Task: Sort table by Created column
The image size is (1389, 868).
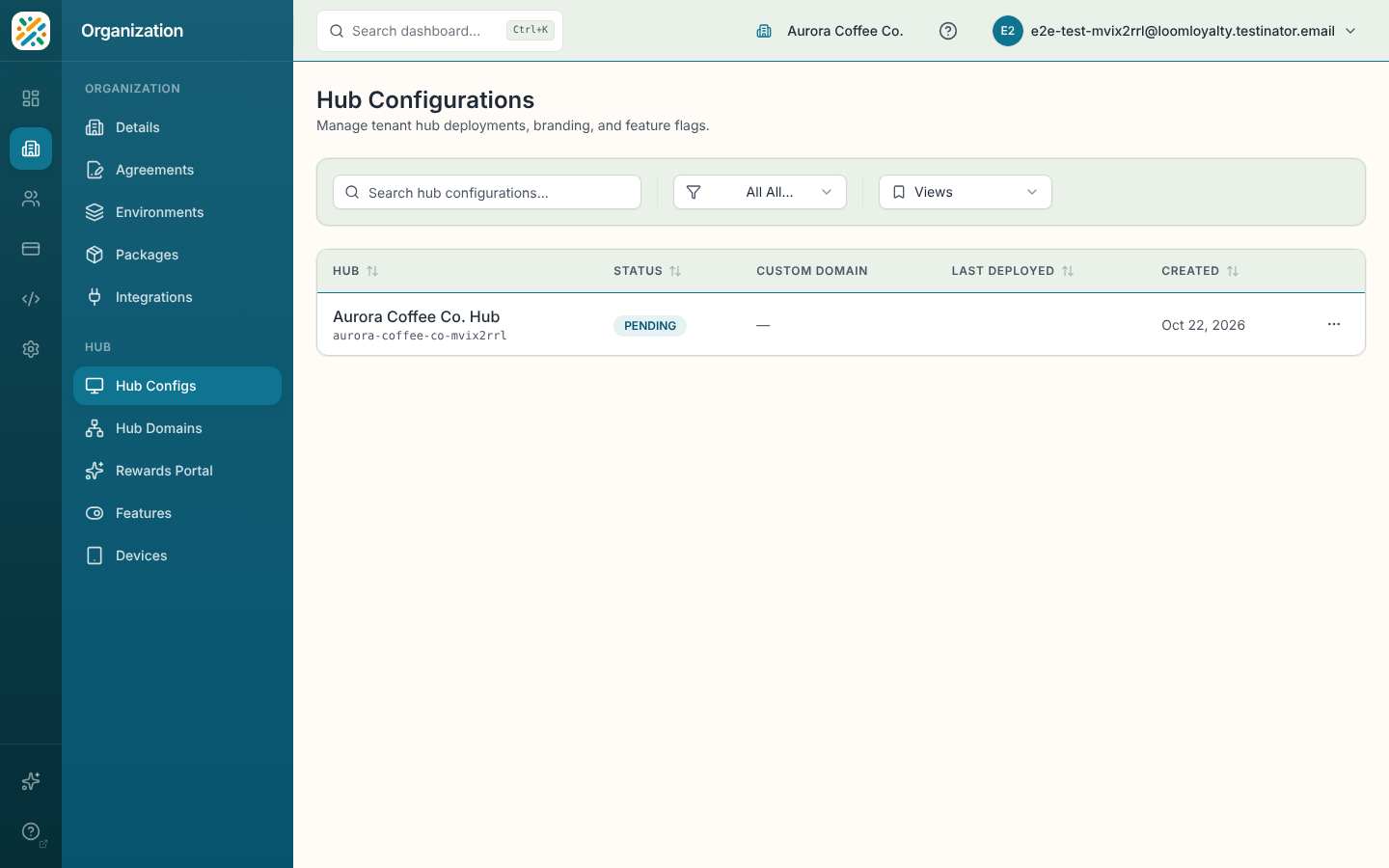Action: click(x=1200, y=271)
